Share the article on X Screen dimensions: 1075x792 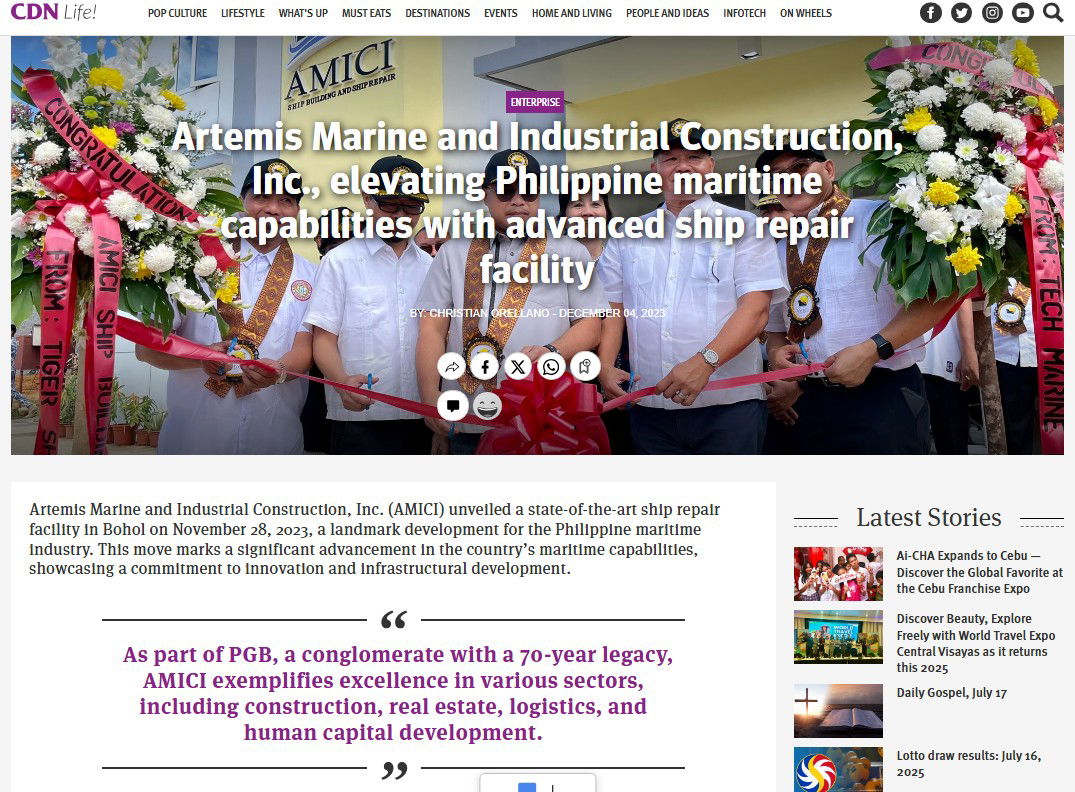pyautogui.click(x=518, y=367)
